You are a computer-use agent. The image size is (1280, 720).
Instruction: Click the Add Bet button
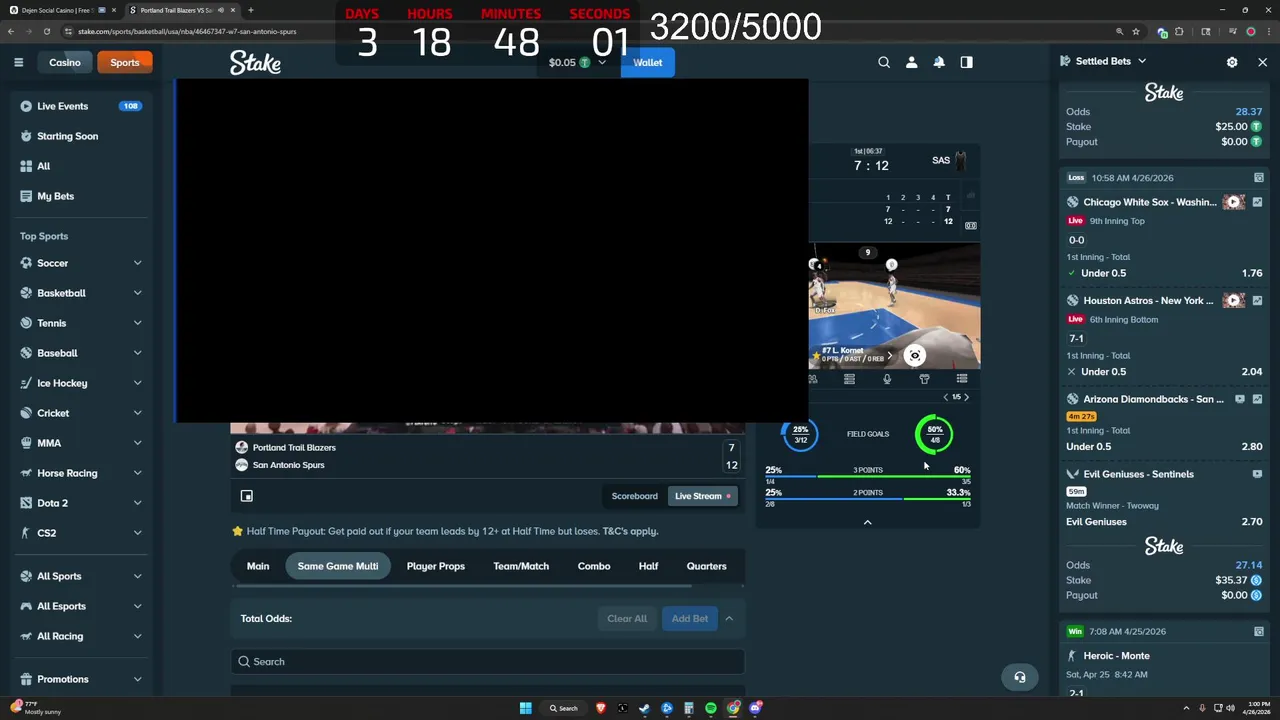690,618
